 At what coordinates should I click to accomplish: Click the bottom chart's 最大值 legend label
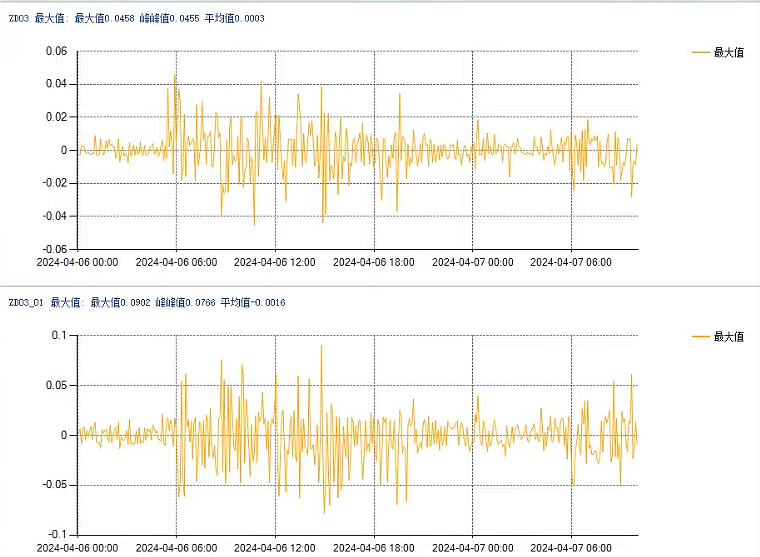click(728, 337)
